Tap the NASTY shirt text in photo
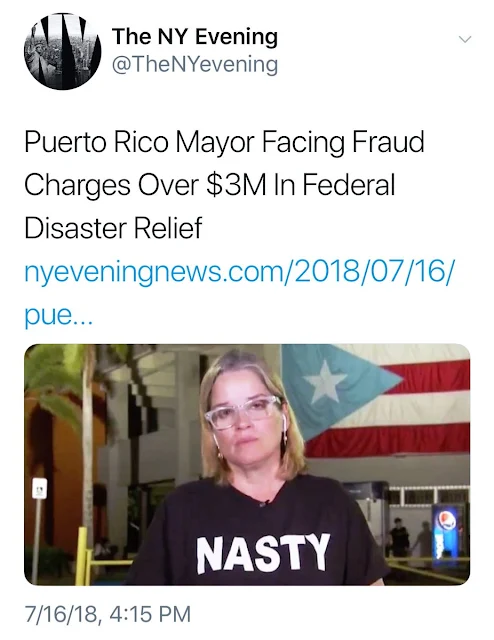 coord(262,553)
